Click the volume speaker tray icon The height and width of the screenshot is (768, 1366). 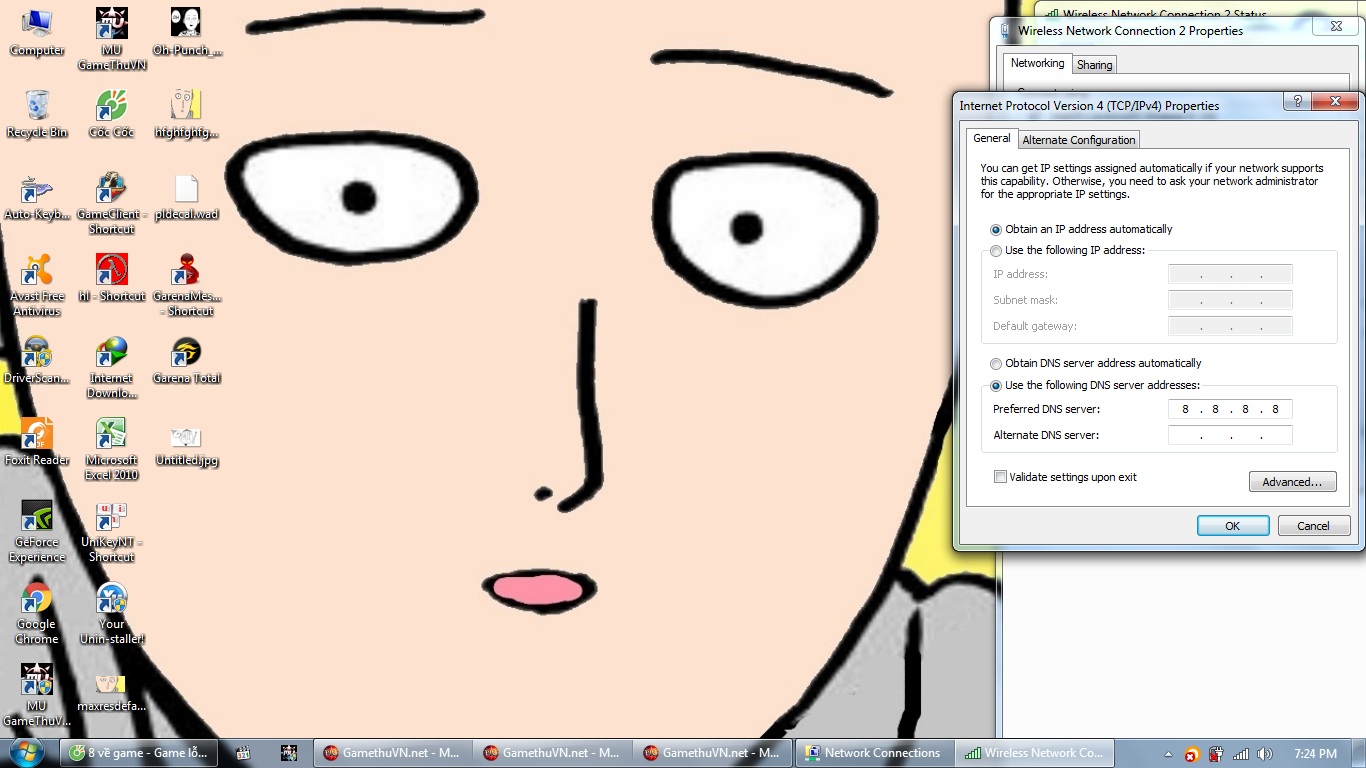(1265, 754)
